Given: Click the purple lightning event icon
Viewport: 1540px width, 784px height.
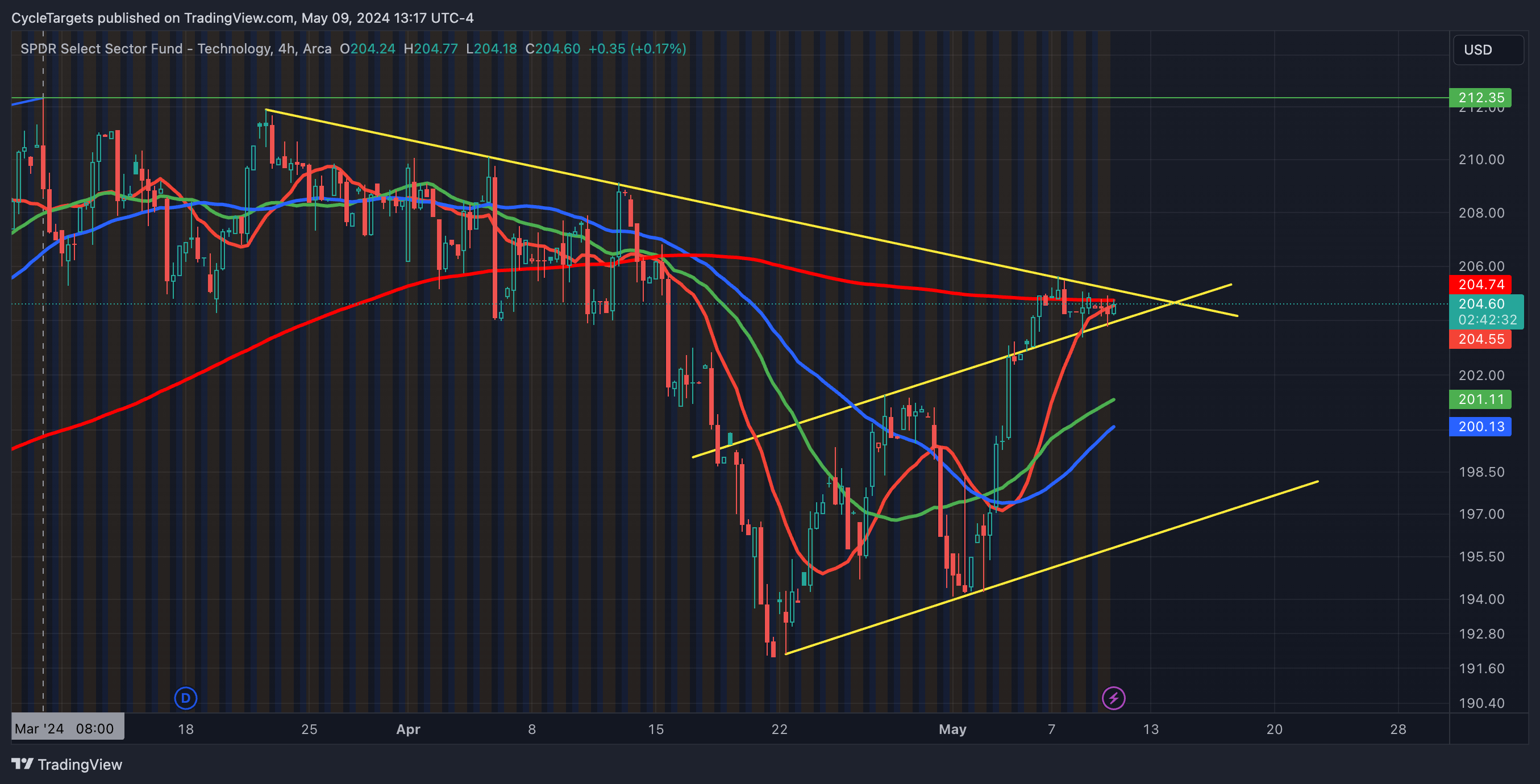Looking at the screenshot, I should (x=1113, y=698).
